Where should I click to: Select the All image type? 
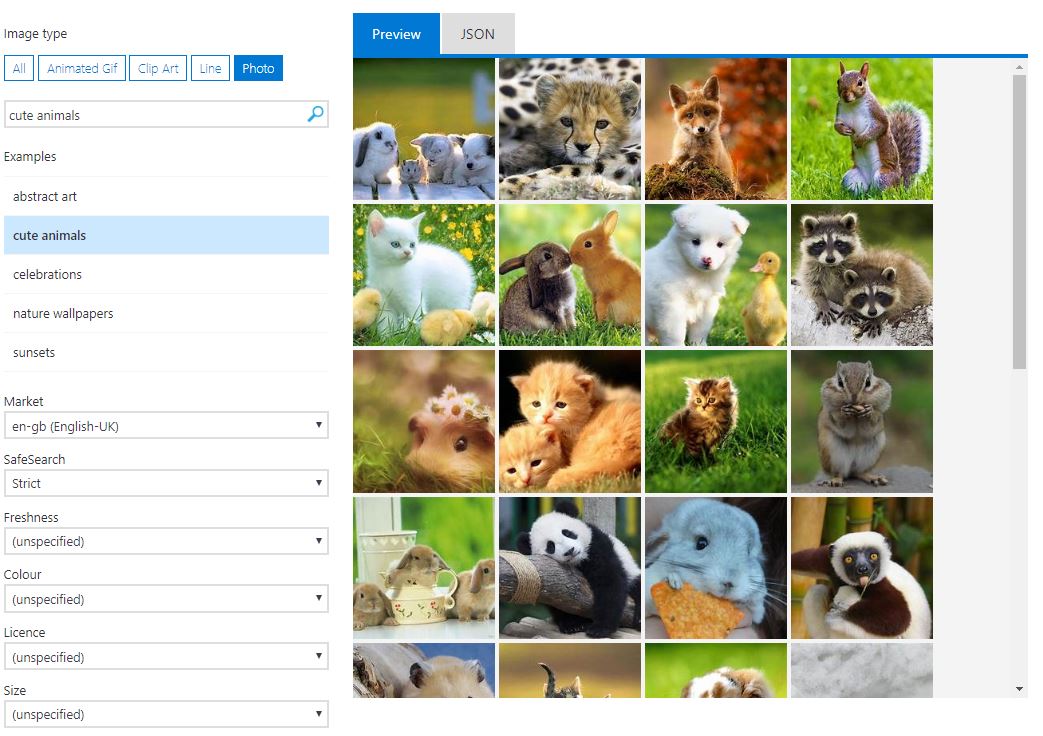19,68
